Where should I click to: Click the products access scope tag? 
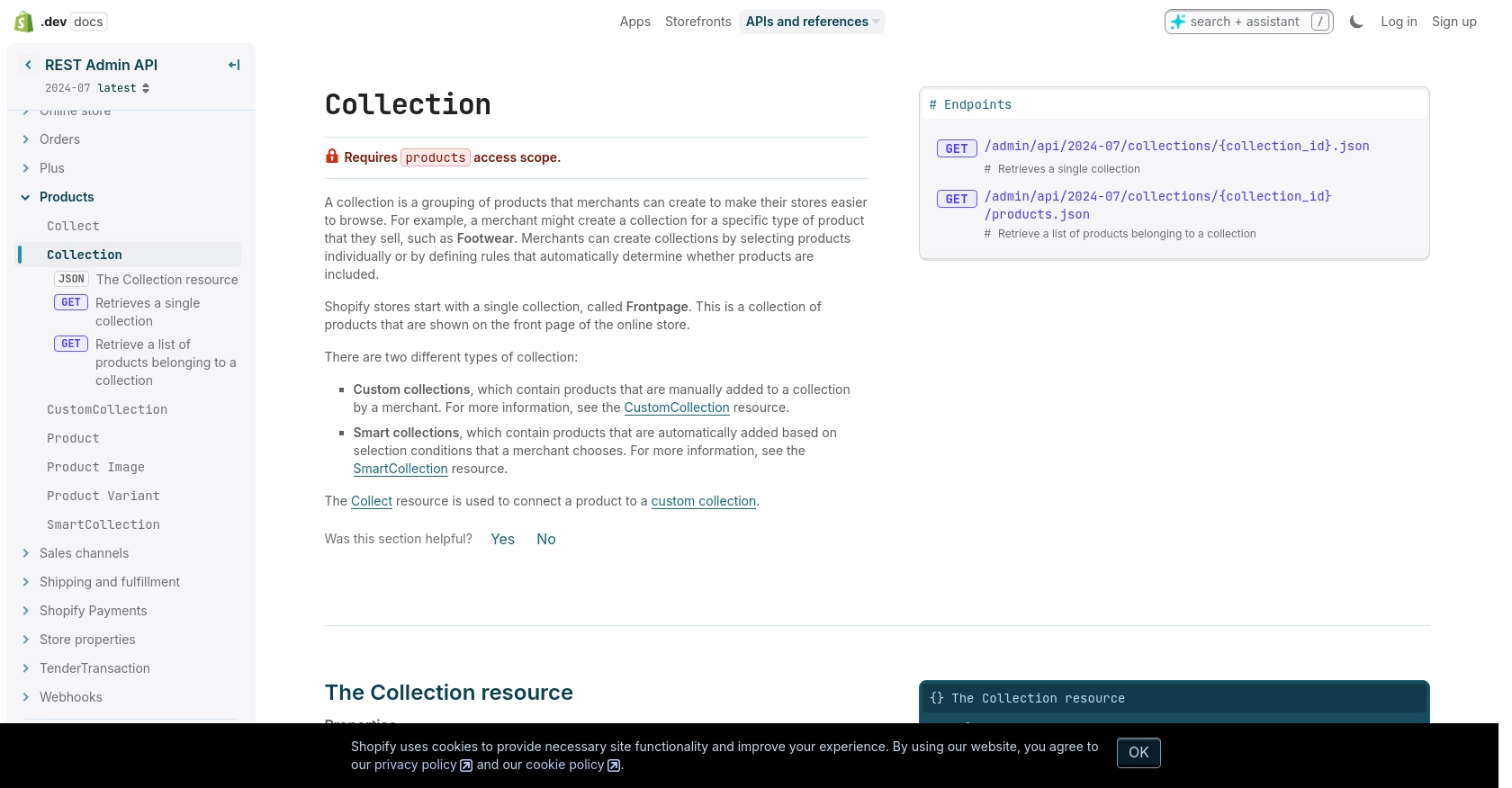(436, 157)
